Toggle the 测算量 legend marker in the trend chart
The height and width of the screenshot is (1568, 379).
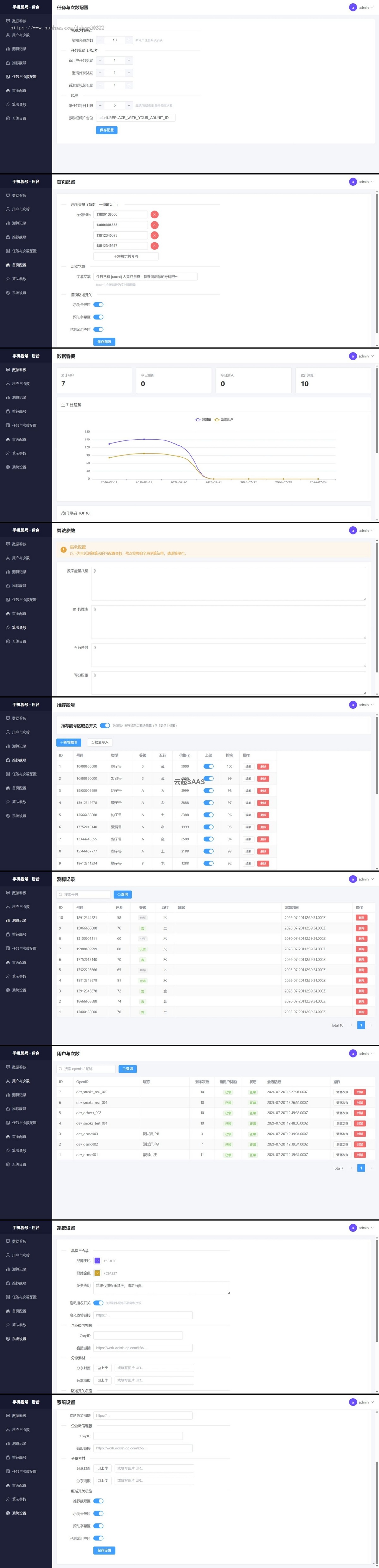[x=198, y=419]
